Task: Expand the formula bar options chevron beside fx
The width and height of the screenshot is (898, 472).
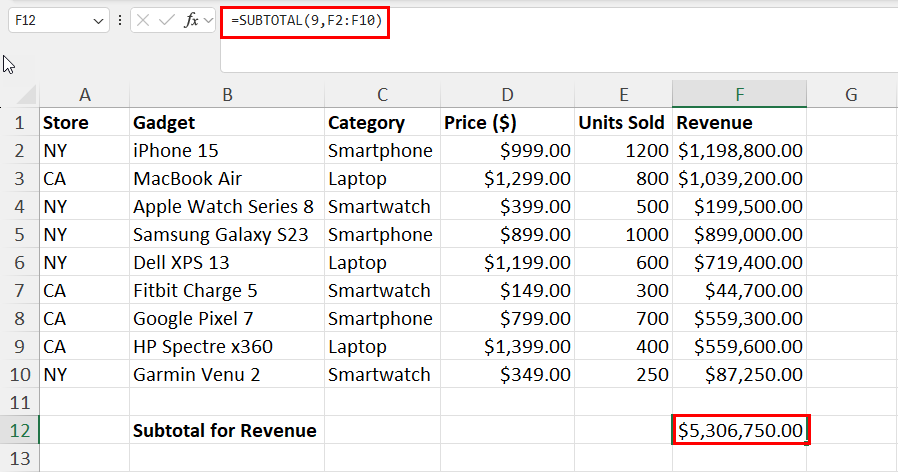Action: coord(208,21)
